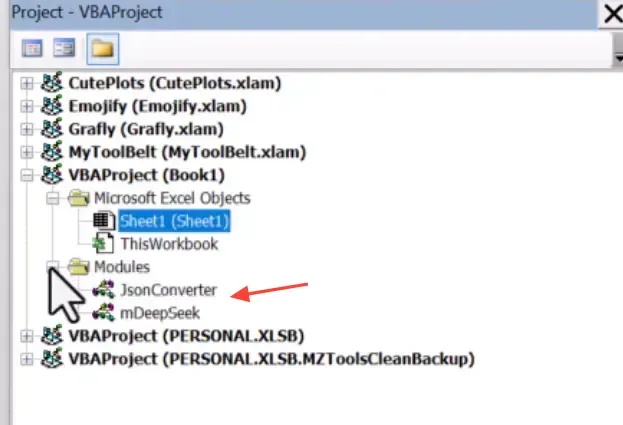The image size is (623, 425).
Task: Click the View Object toolbar icon
Action: coord(64,47)
